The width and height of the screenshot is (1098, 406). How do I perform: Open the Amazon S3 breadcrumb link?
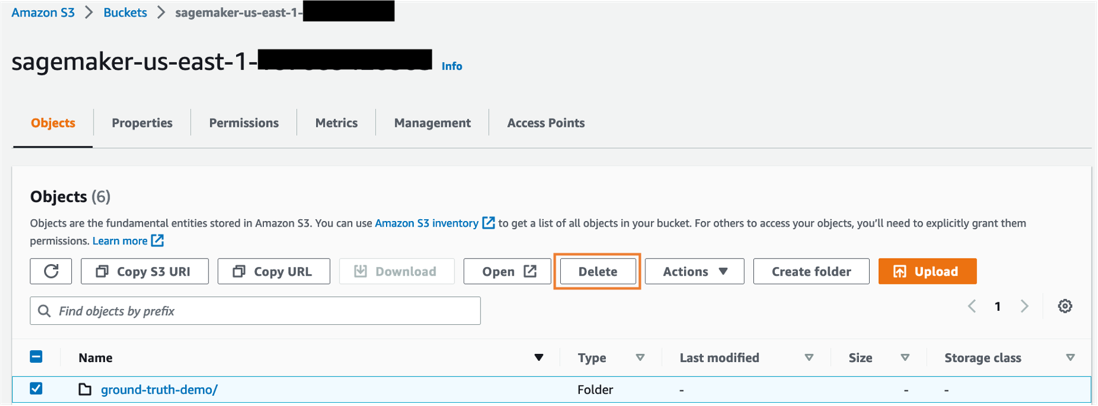pos(43,12)
